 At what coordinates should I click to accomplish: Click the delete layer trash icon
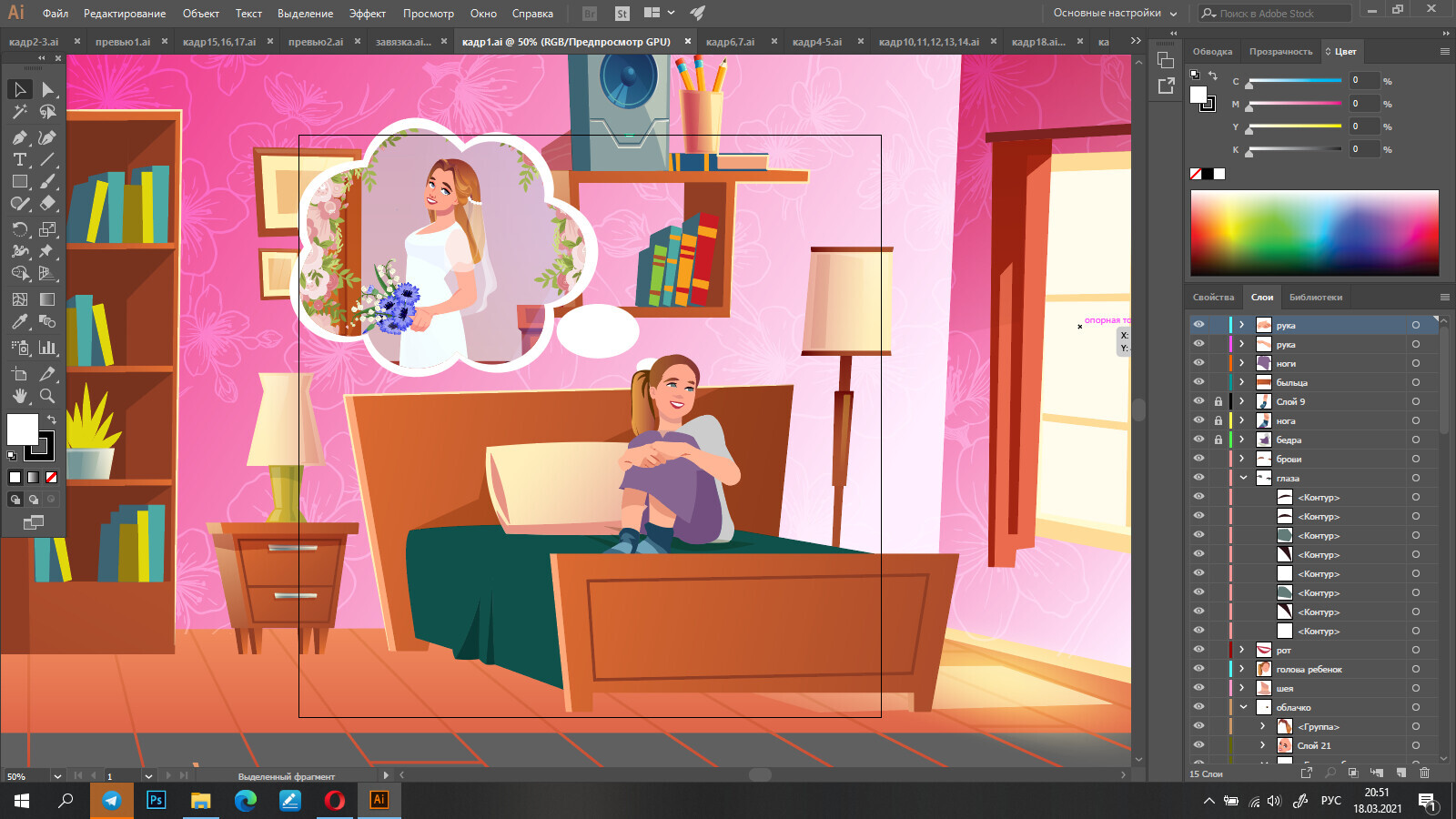coord(1424,772)
